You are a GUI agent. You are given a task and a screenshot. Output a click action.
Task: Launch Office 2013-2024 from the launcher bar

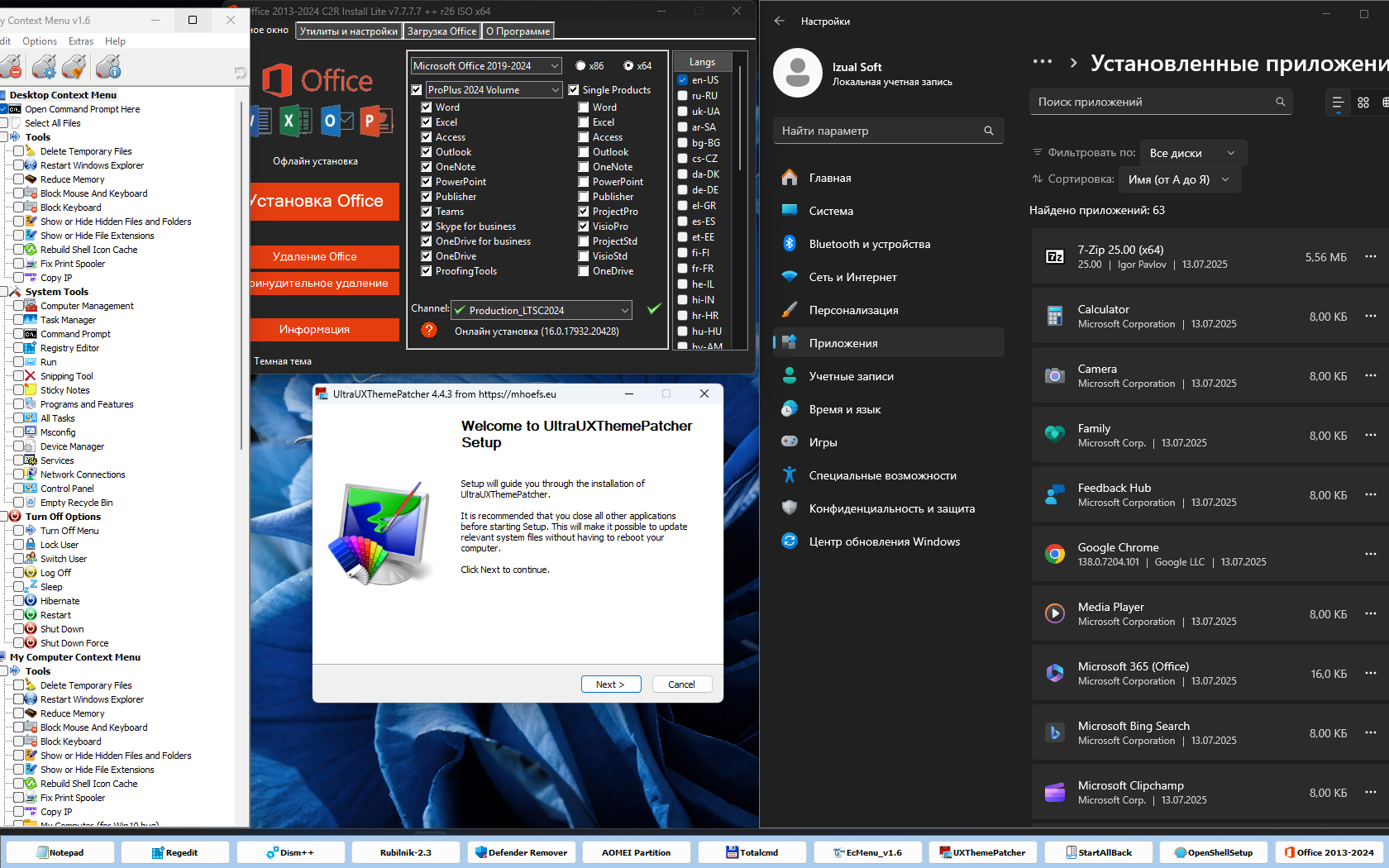point(1328,852)
